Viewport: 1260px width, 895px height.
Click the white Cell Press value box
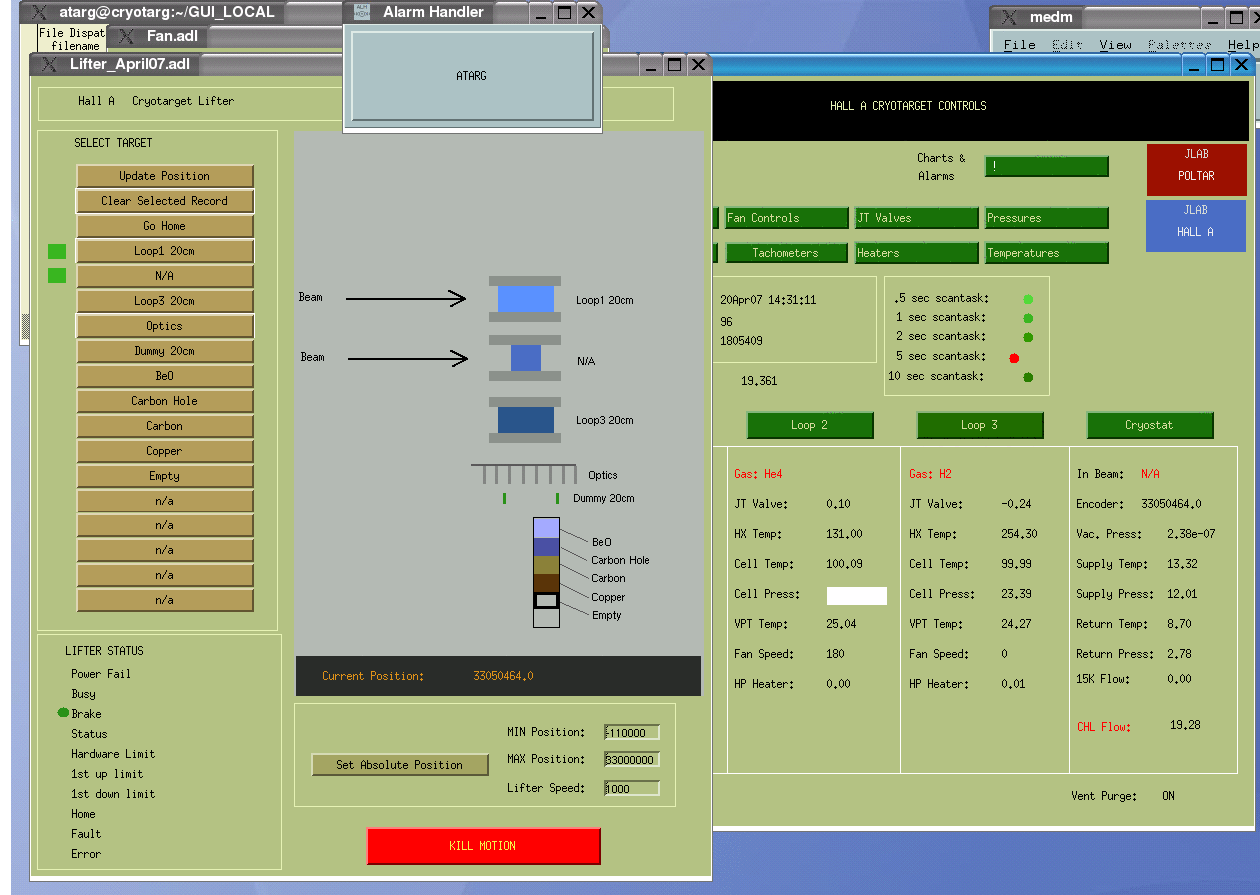pyautogui.click(x=857, y=596)
